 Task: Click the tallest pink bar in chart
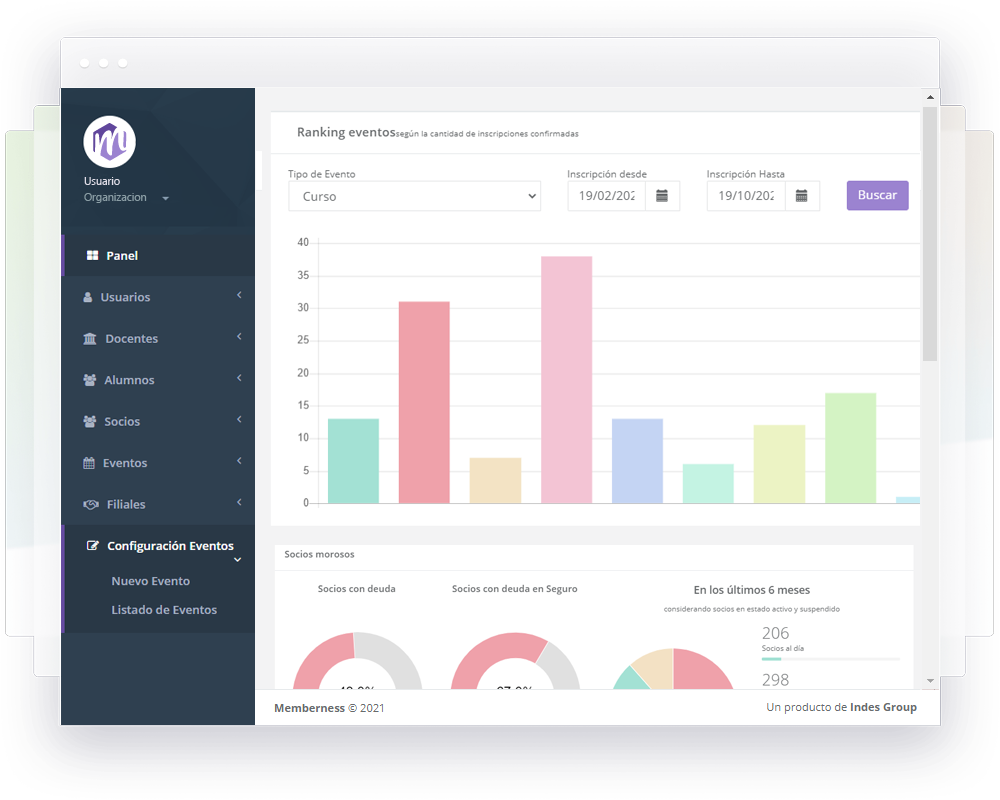click(566, 380)
